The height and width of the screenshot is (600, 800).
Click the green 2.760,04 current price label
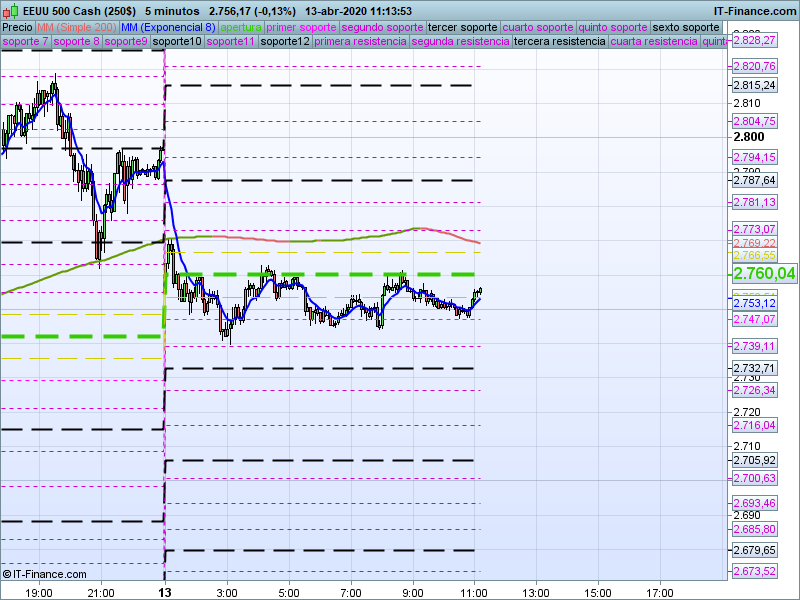point(764,273)
